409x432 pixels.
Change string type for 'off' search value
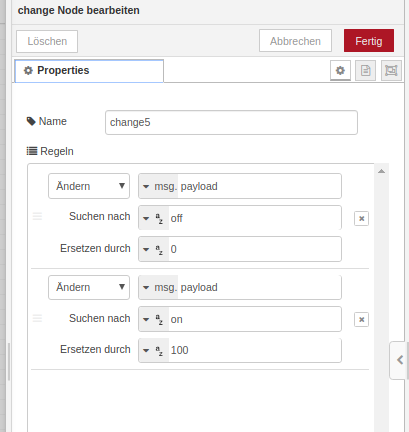[154, 219]
